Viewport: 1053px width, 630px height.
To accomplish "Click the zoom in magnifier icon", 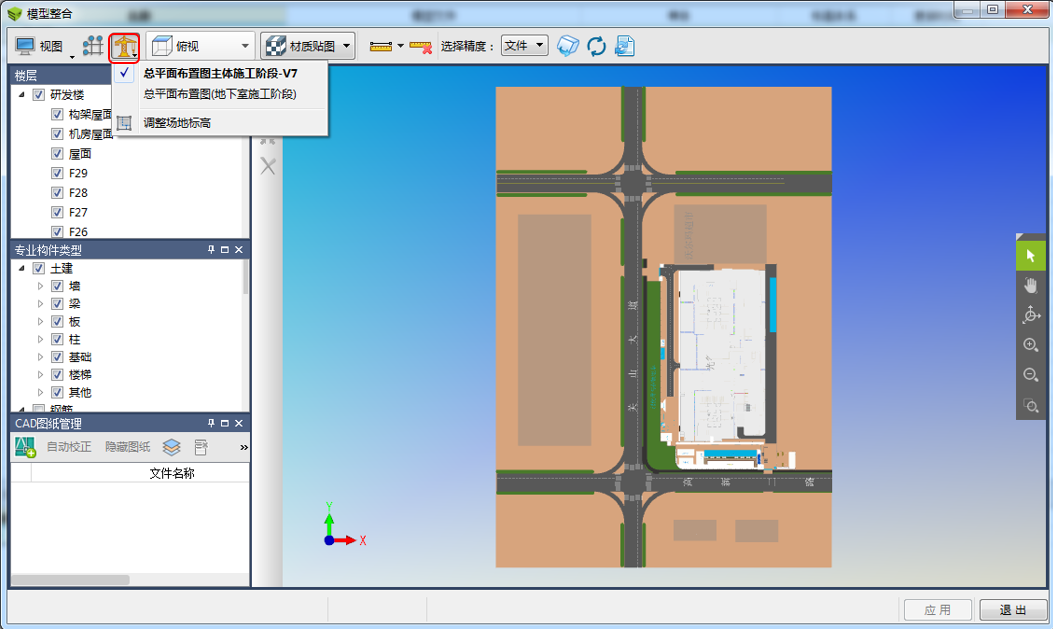I will pos(1031,345).
